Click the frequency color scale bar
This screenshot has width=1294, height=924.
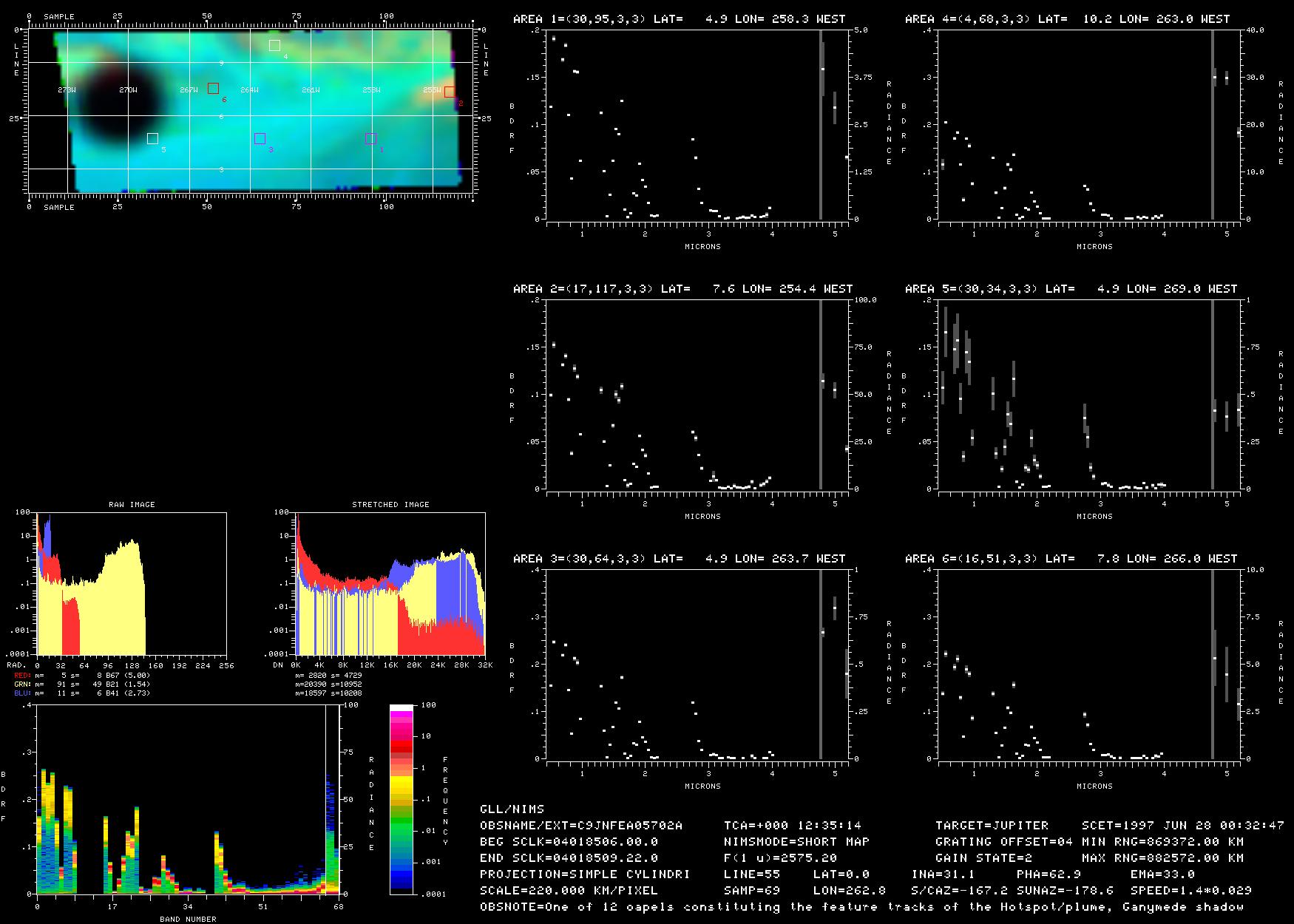pos(402,799)
